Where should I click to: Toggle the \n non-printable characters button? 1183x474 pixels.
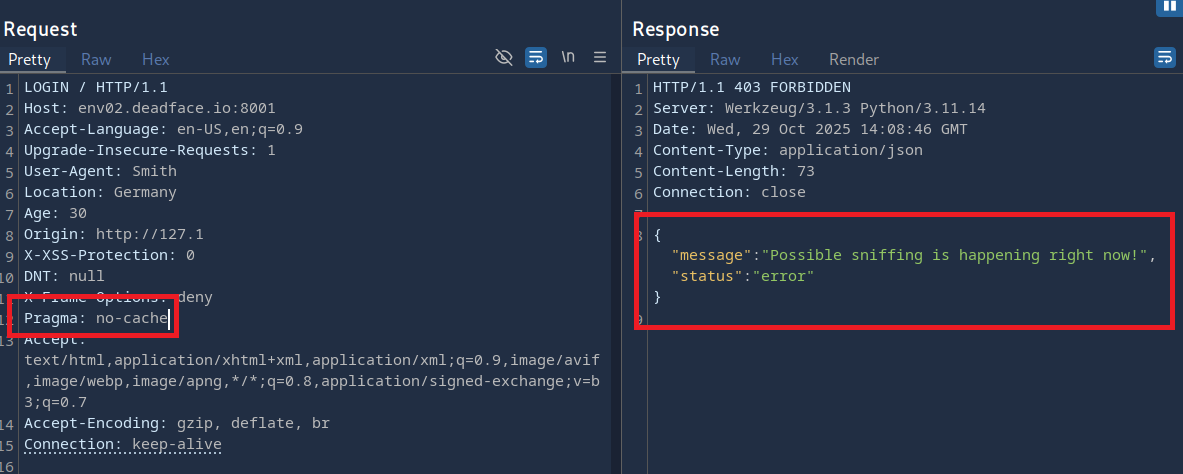tap(568, 57)
